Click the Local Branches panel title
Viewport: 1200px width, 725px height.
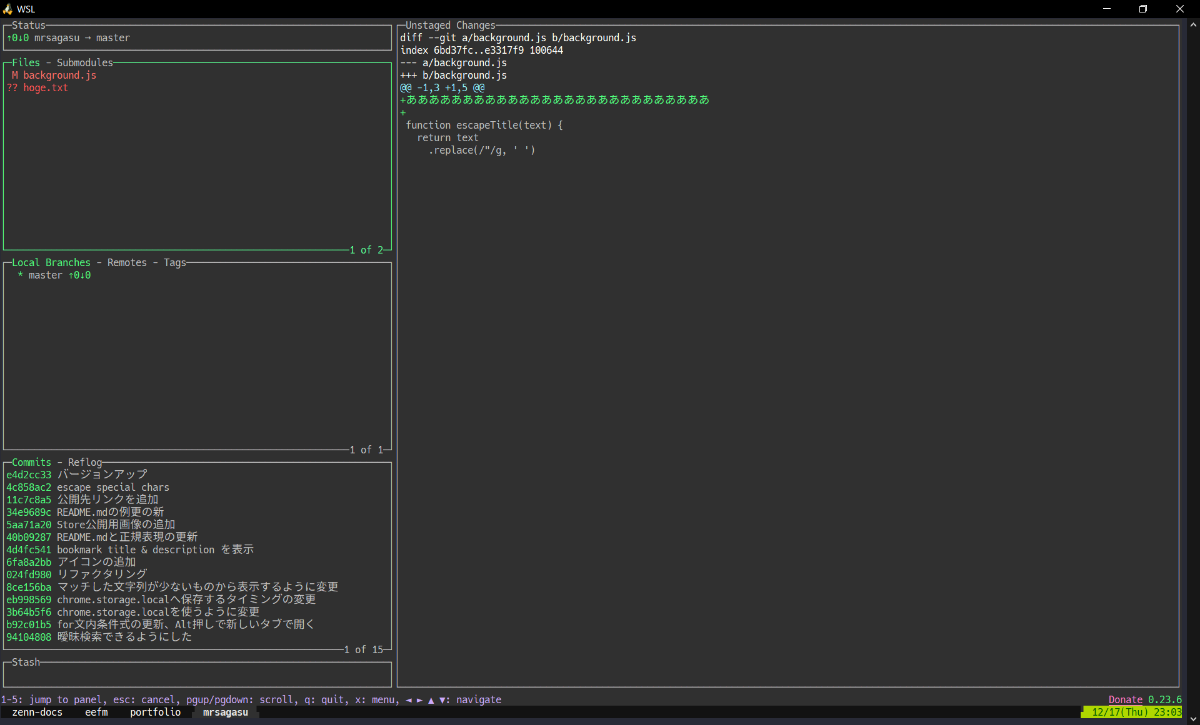coord(51,263)
